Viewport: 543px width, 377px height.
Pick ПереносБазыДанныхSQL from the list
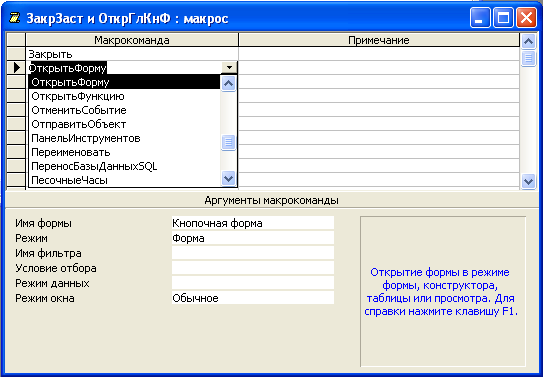tap(124, 167)
